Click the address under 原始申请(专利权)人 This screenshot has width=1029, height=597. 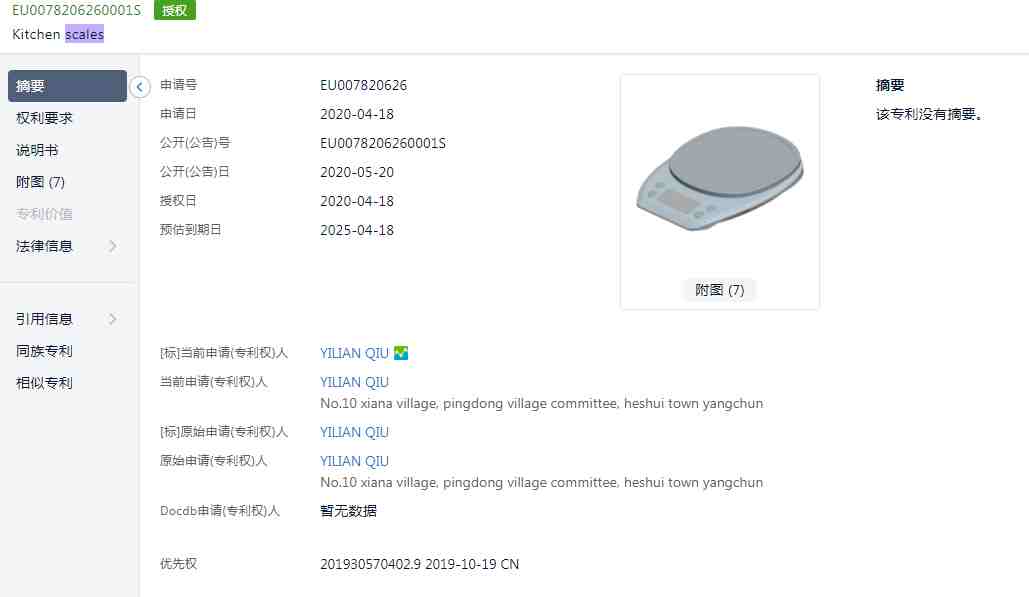541,482
